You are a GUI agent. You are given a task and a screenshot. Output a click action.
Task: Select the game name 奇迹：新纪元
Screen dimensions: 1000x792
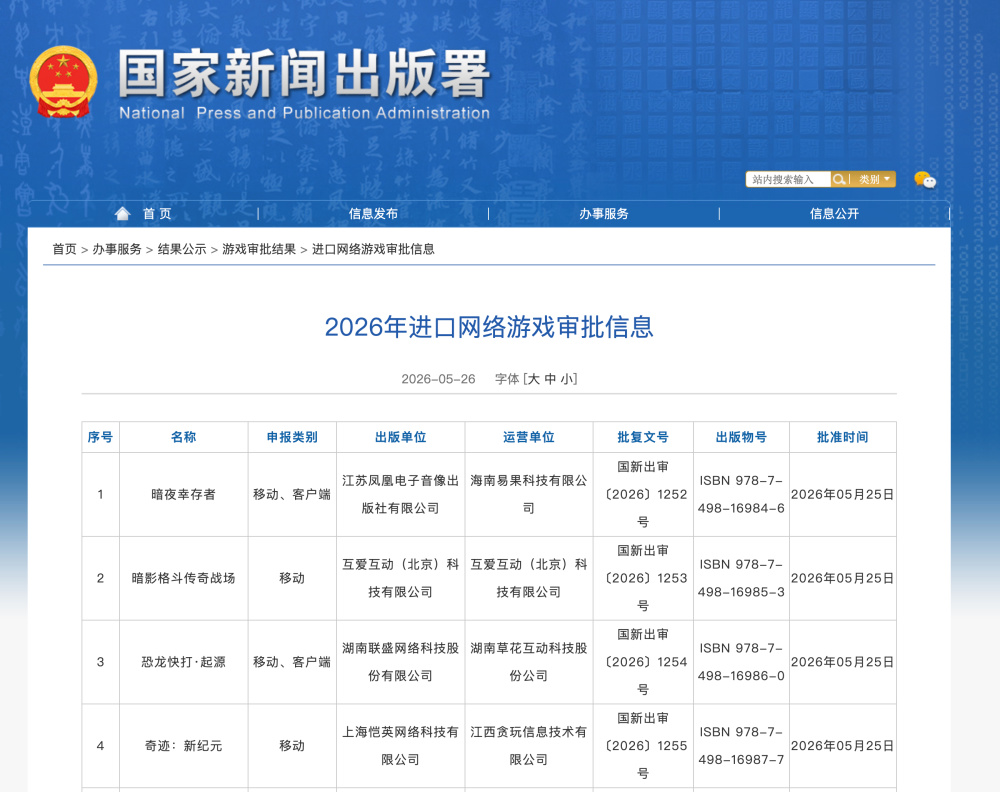[184, 745]
